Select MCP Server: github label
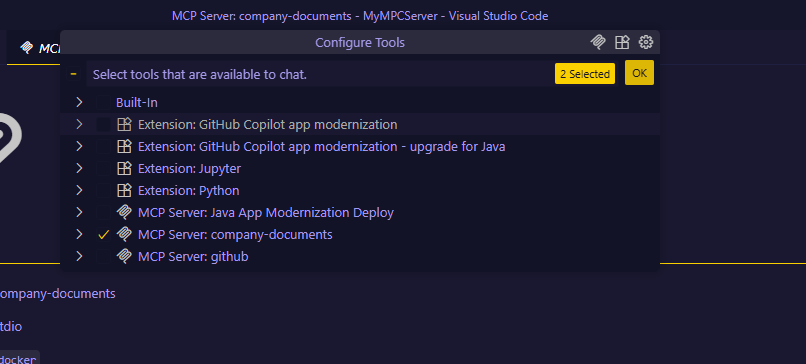This screenshot has width=806, height=364. (x=193, y=257)
